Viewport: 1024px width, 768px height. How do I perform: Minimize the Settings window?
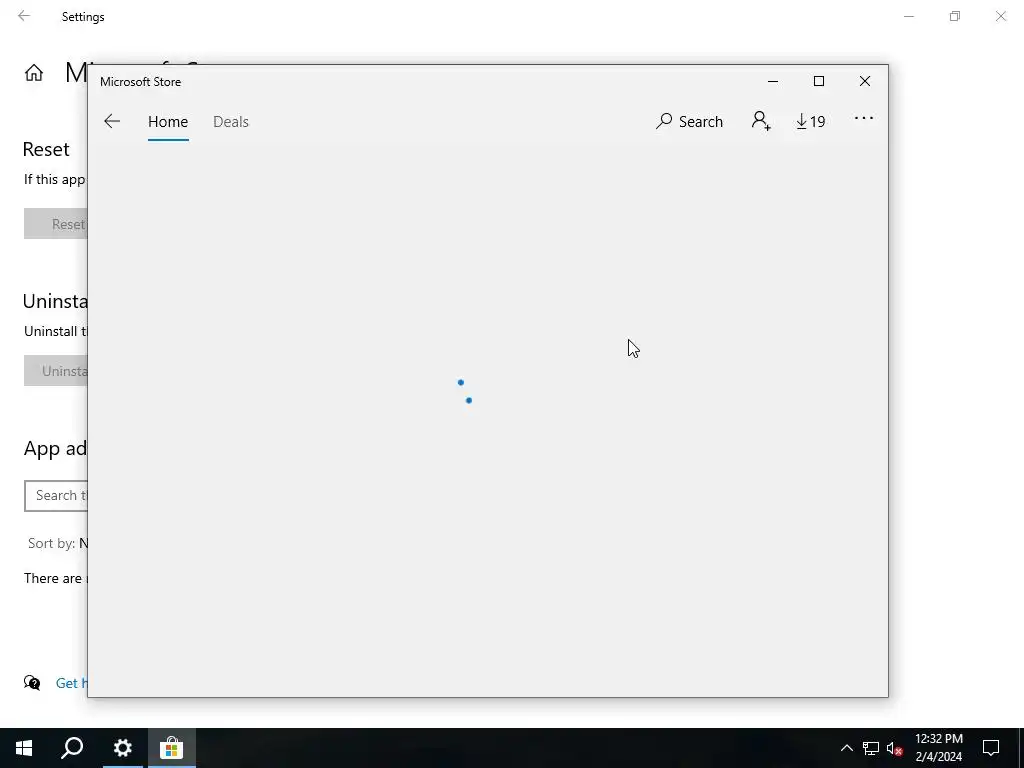[909, 16]
